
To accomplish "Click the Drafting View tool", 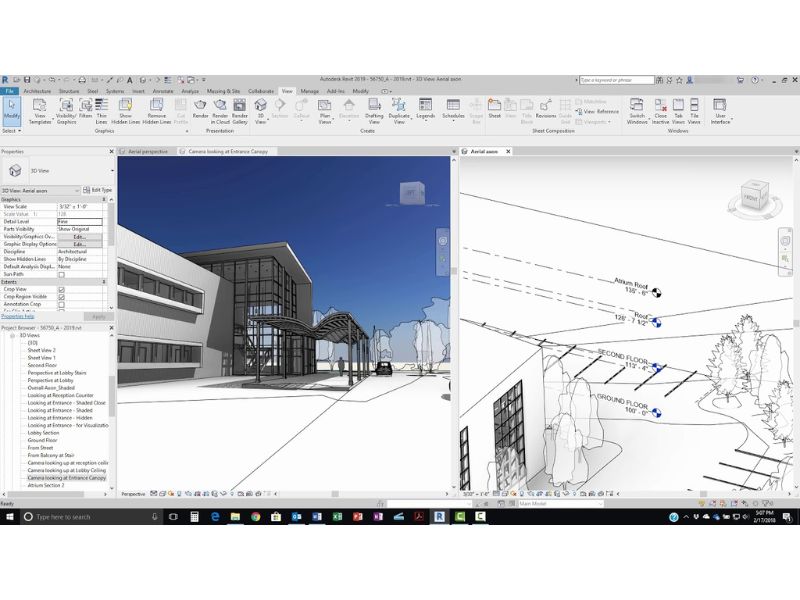I will [374, 111].
